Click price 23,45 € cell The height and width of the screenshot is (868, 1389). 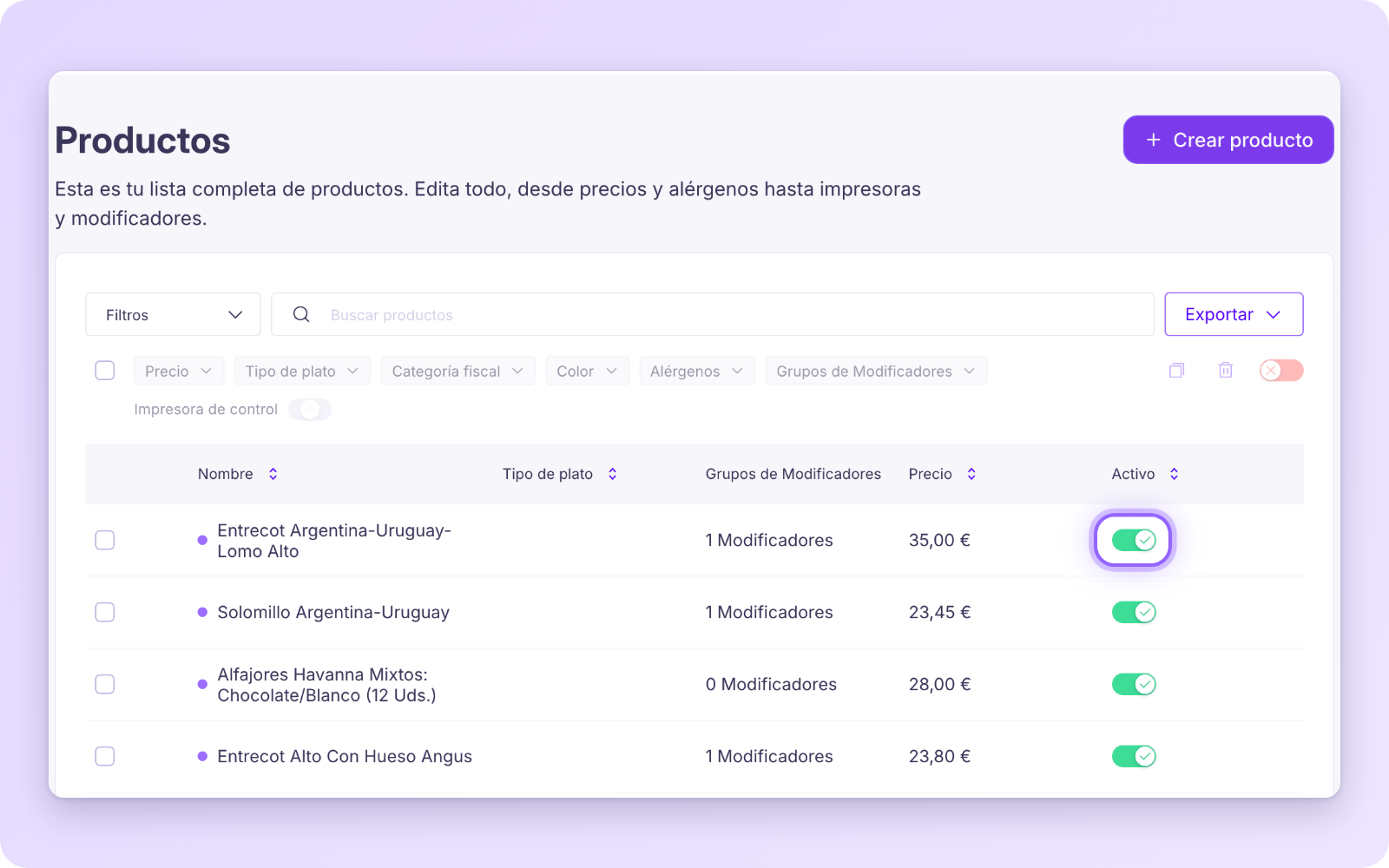[939, 612]
